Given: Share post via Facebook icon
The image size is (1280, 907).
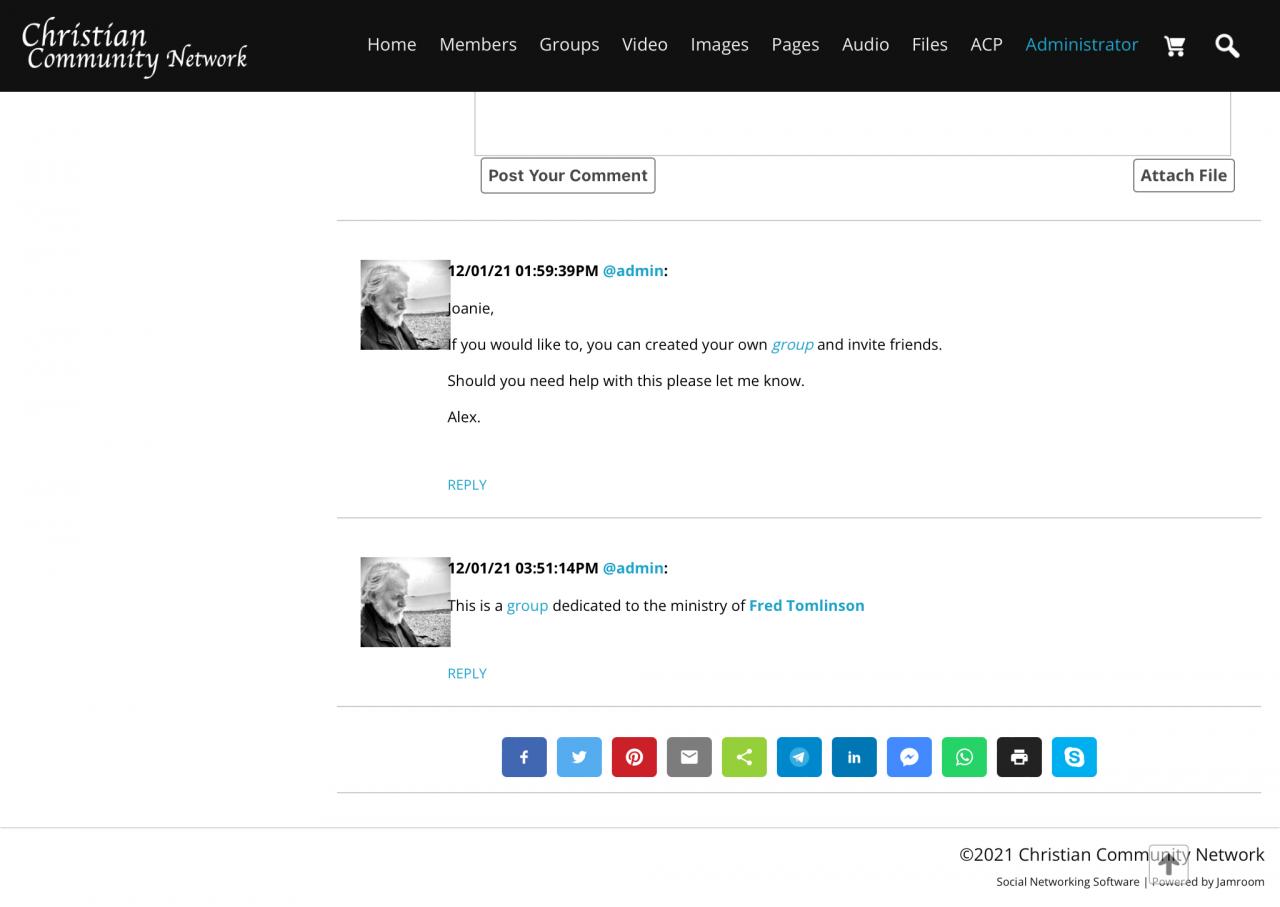Looking at the screenshot, I should click(x=524, y=757).
